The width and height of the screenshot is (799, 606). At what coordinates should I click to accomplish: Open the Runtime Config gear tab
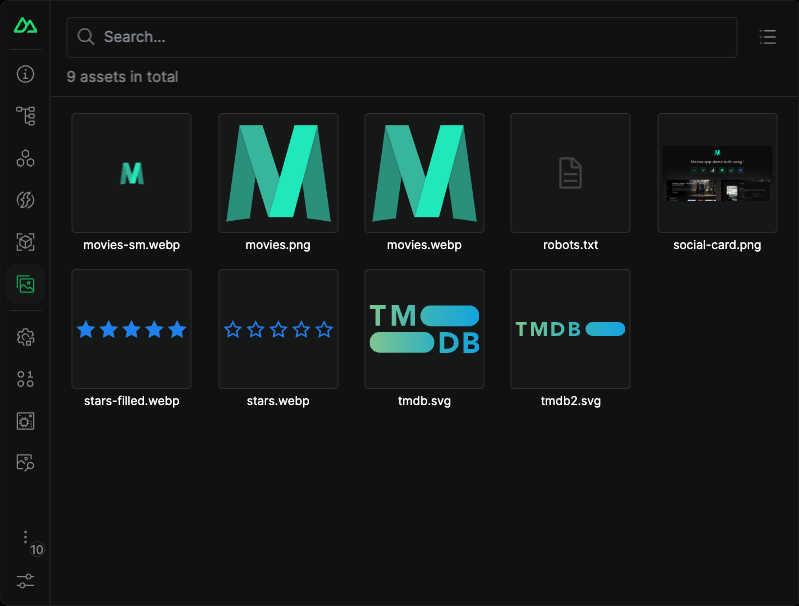pyautogui.click(x=25, y=337)
